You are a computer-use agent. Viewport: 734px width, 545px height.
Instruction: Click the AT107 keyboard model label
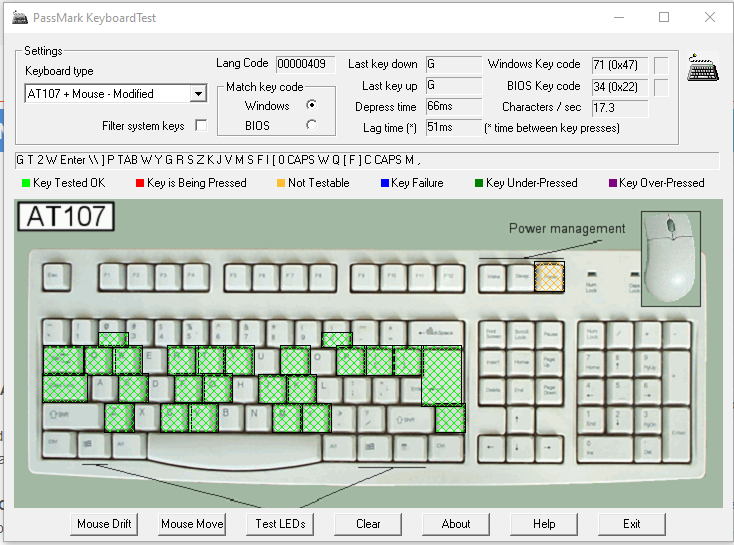pos(66,216)
